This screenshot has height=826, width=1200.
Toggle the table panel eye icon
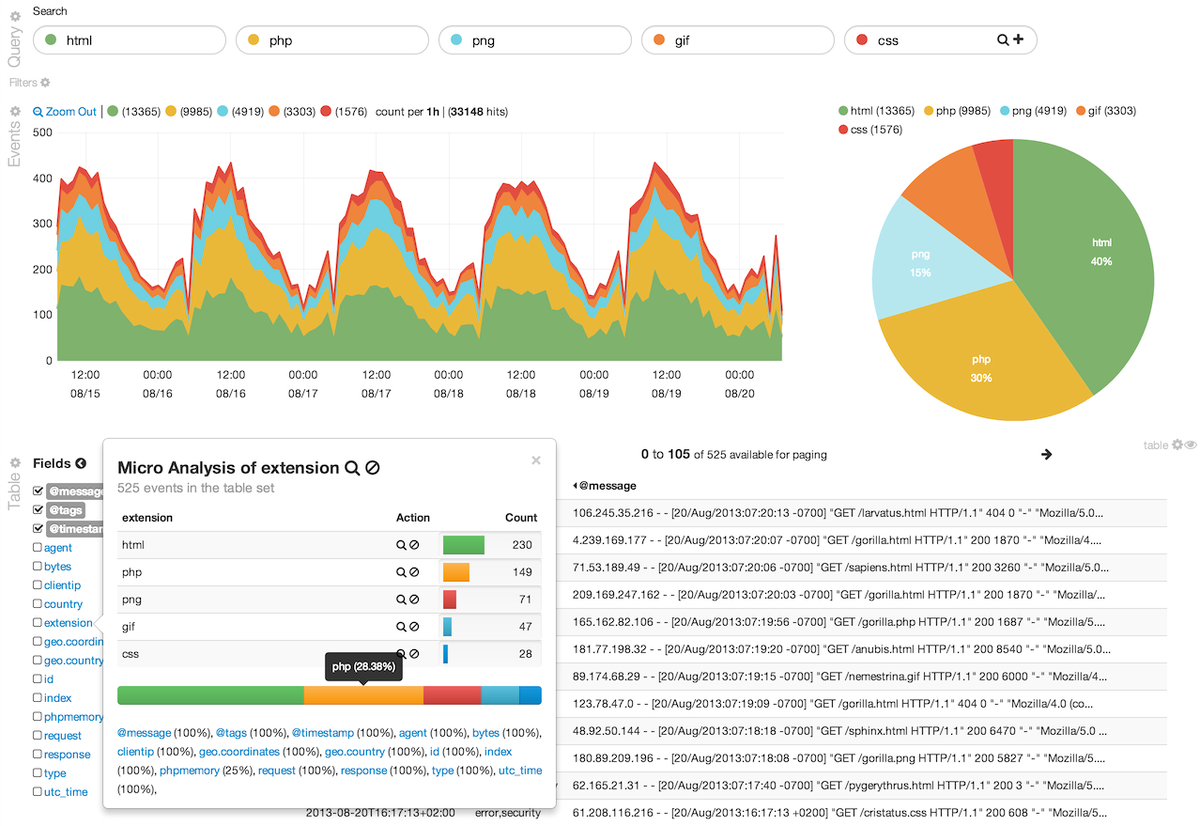[x=1191, y=444]
